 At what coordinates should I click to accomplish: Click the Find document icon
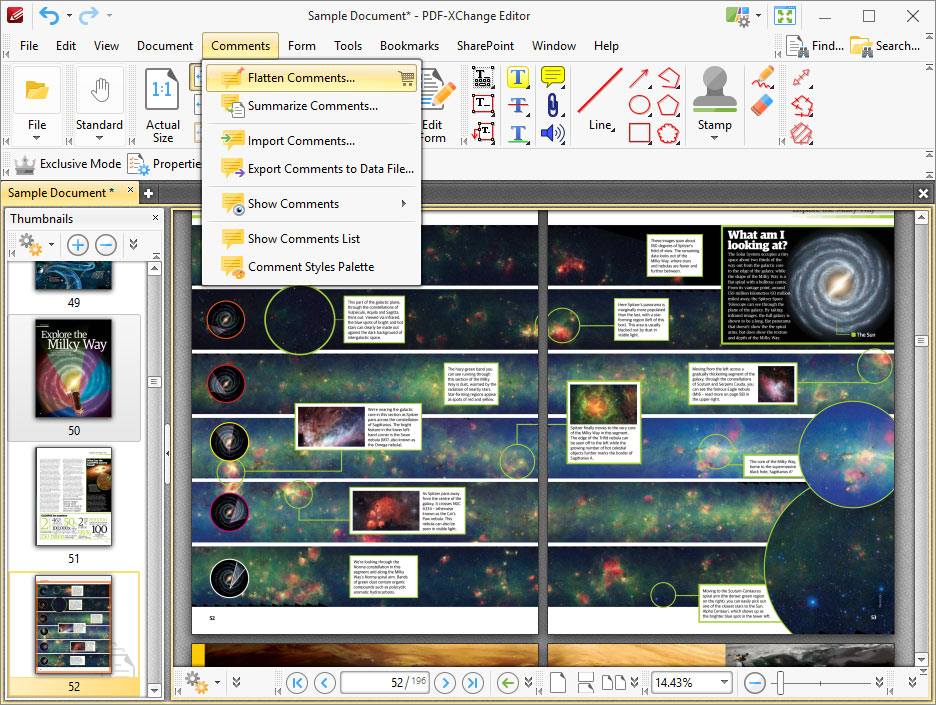(798, 46)
